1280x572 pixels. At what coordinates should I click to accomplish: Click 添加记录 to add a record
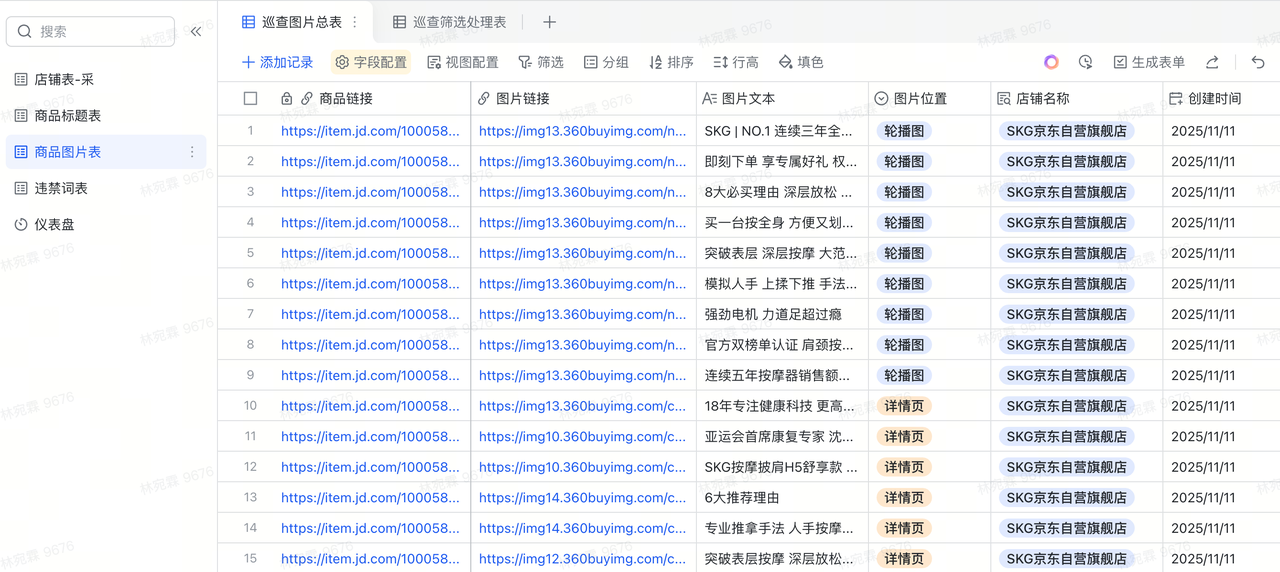(277, 62)
